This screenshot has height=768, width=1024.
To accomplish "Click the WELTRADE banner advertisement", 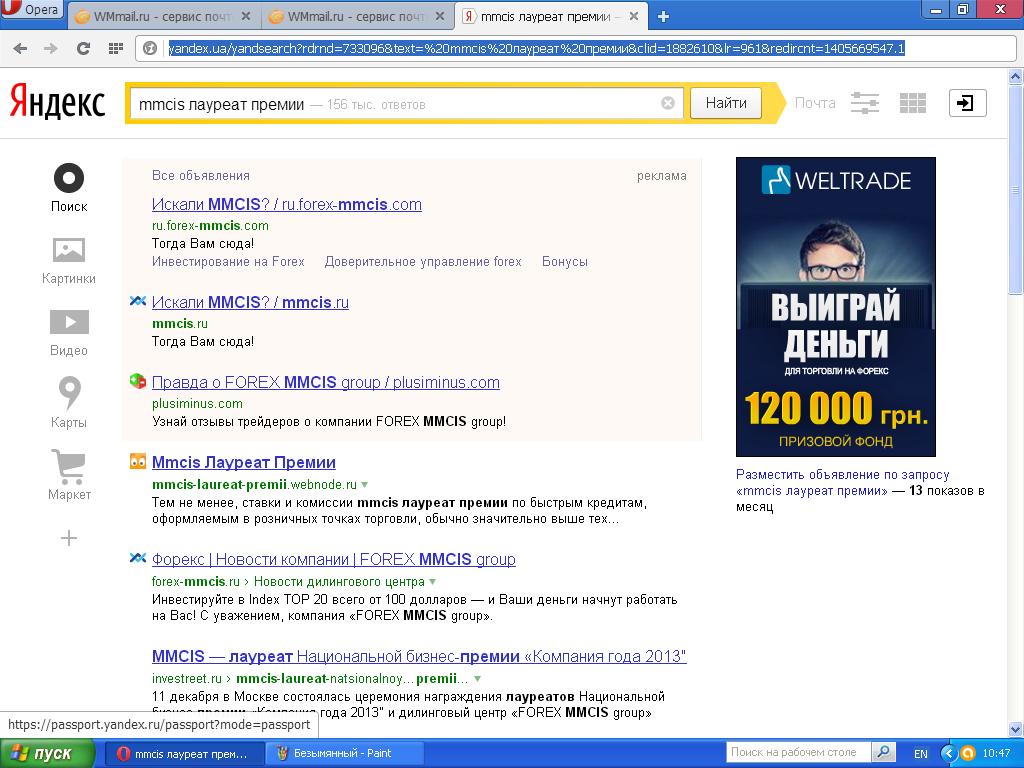I will pyautogui.click(x=835, y=307).
